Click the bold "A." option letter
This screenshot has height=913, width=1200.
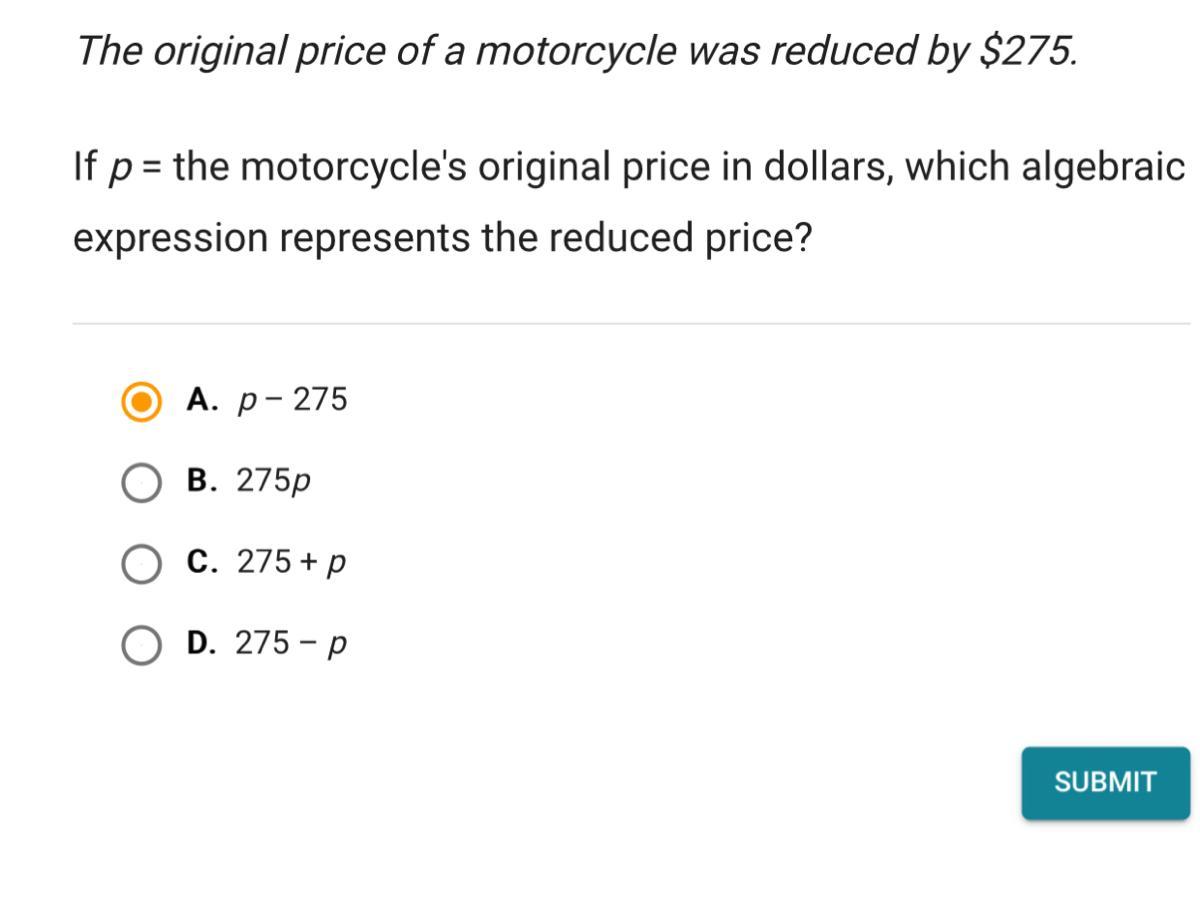tap(203, 400)
